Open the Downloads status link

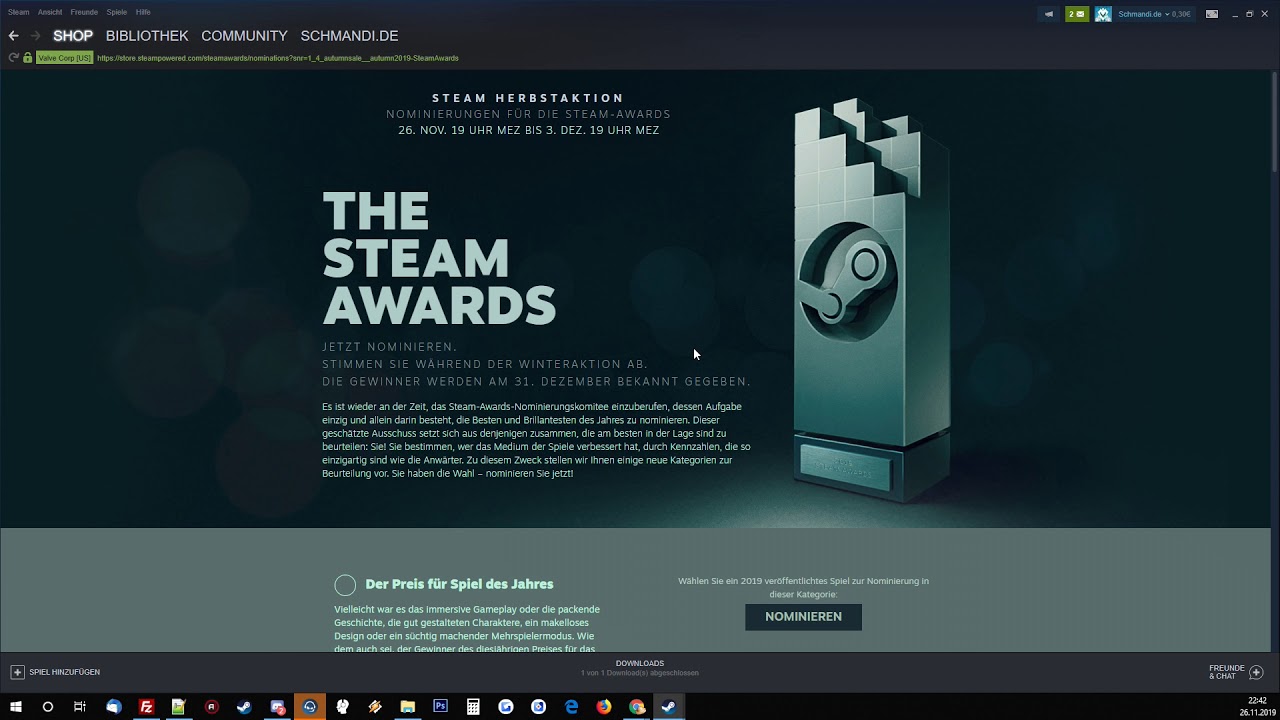tap(640, 668)
